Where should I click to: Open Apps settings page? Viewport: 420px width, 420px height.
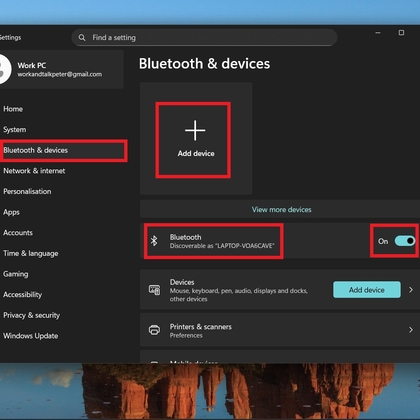pos(11,212)
